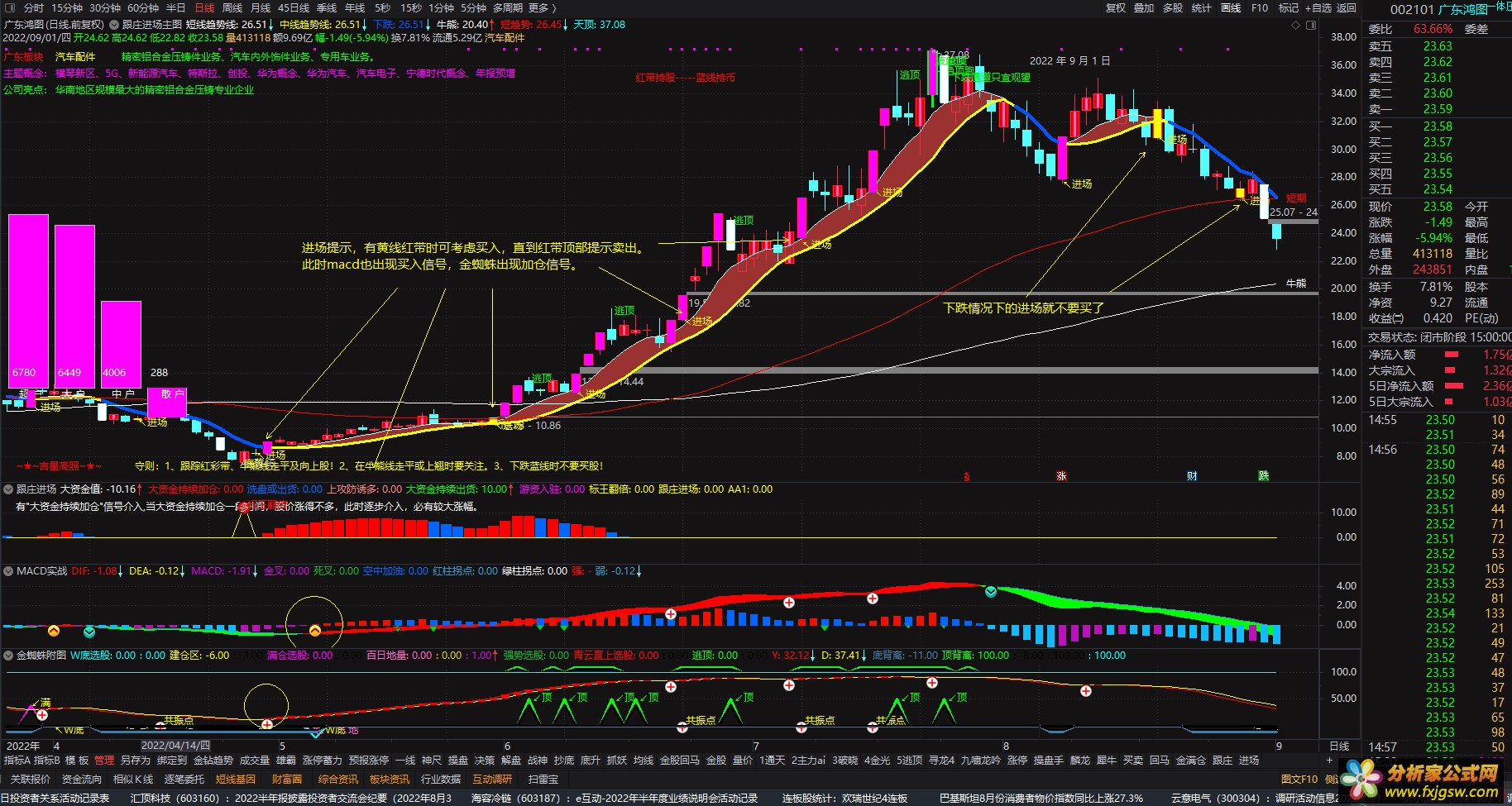1512x806 pixels.
Task: Open the 财富圈 tab
Action: (287, 779)
